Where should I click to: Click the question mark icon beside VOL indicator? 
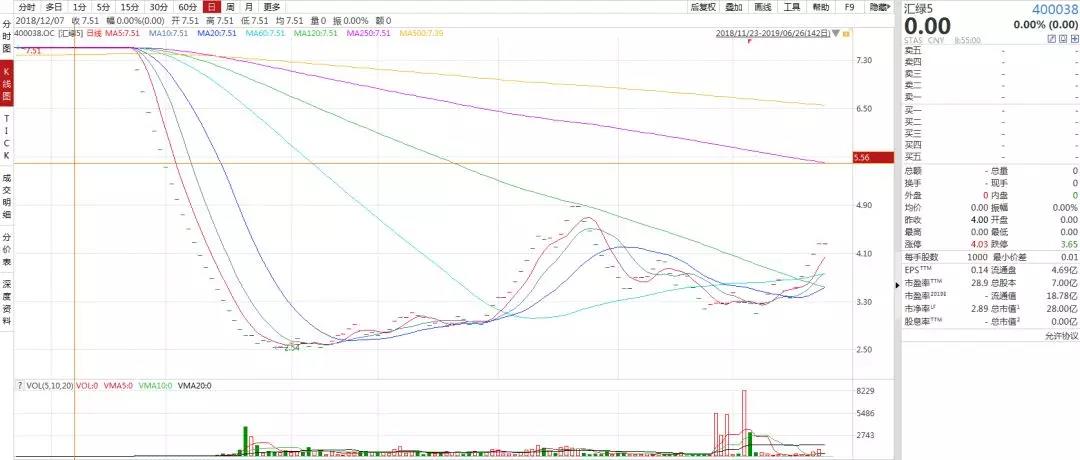pyautogui.click(x=19, y=385)
